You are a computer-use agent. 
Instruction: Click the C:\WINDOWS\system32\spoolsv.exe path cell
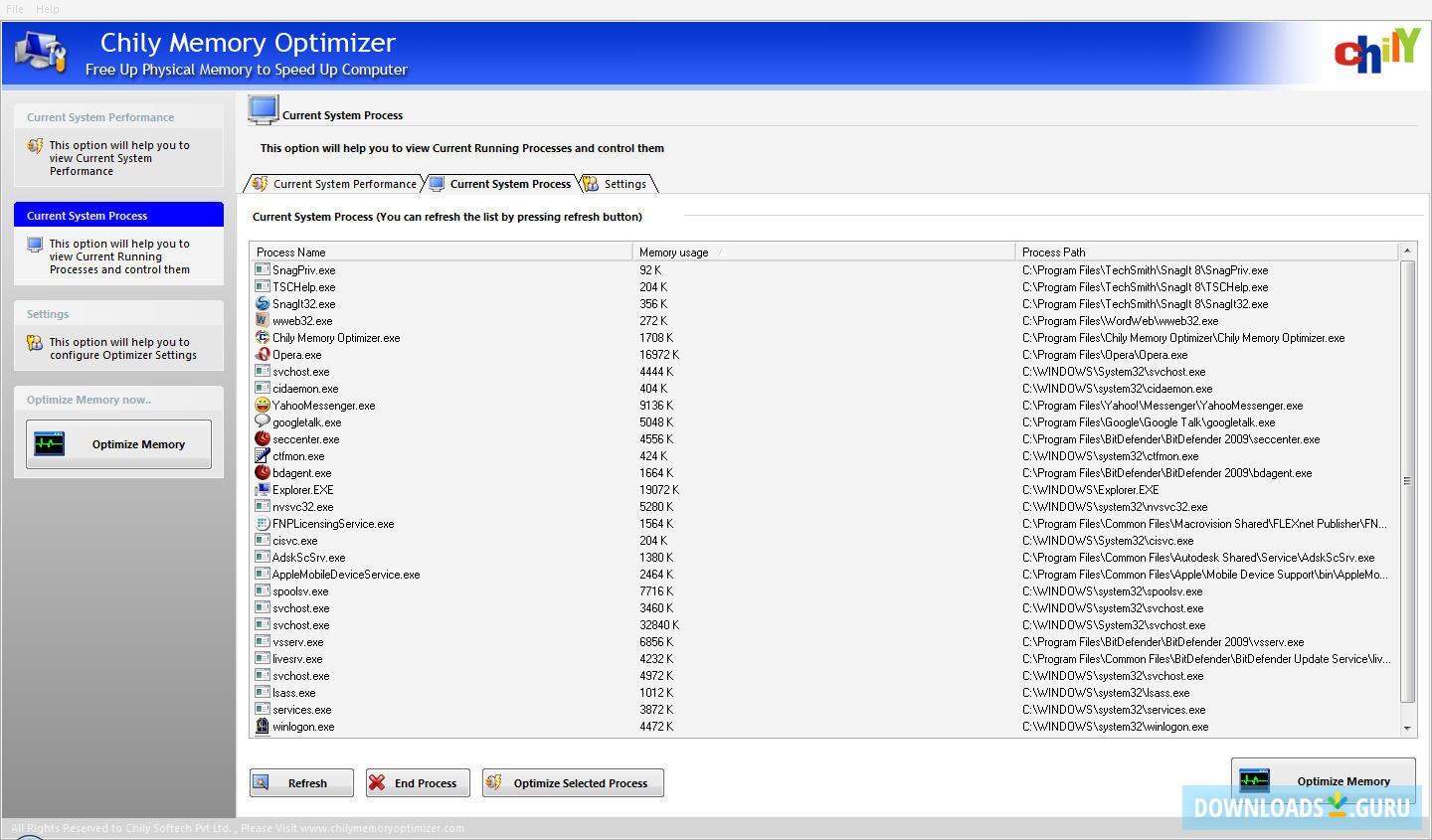[1112, 591]
